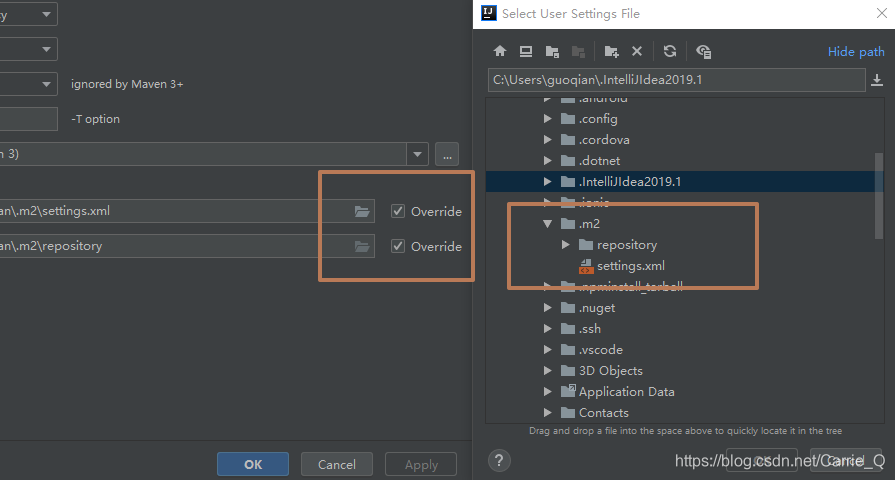Screen dimensions: 895x480
Task: Click the -T option thread count field
Action: [29, 119]
